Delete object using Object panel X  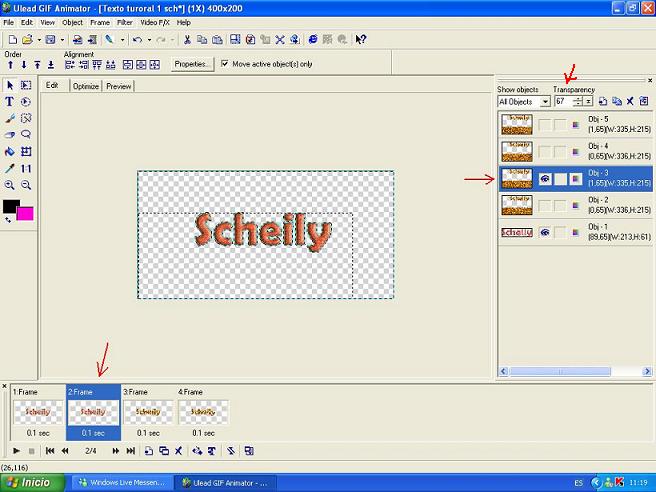630,101
